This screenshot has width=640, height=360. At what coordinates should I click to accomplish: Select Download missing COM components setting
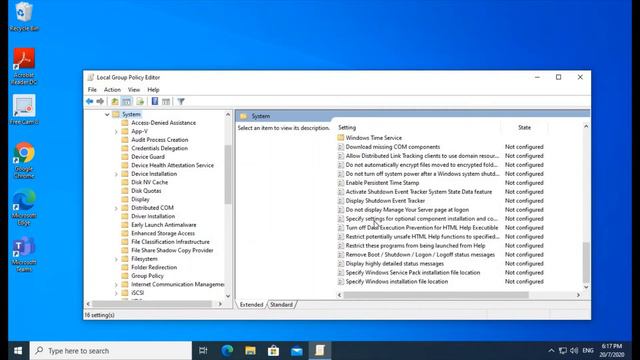click(393, 147)
